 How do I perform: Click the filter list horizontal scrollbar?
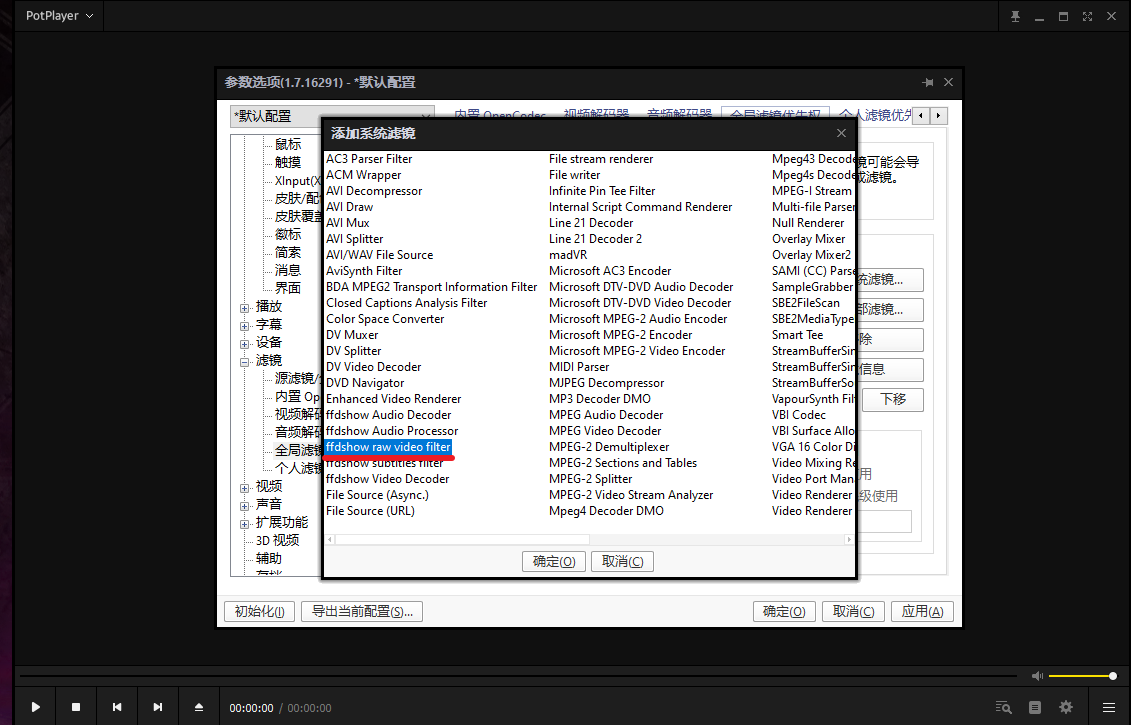click(x=590, y=539)
